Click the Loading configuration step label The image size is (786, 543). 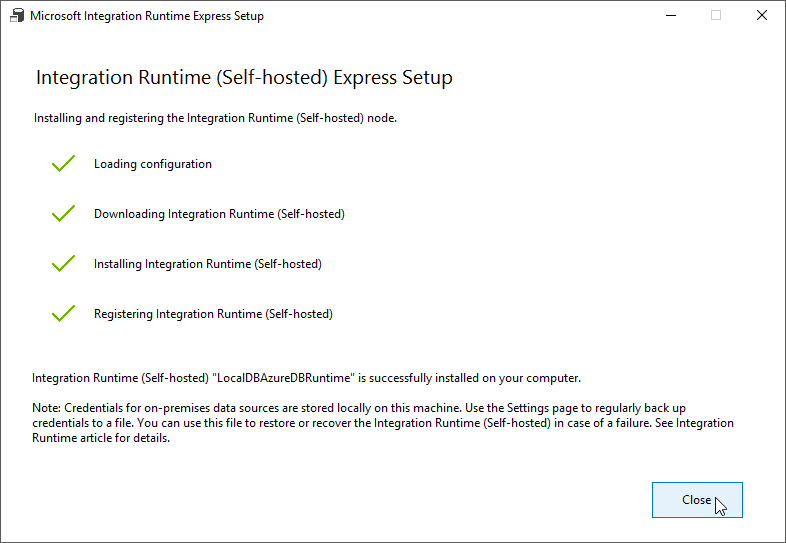click(153, 164)
